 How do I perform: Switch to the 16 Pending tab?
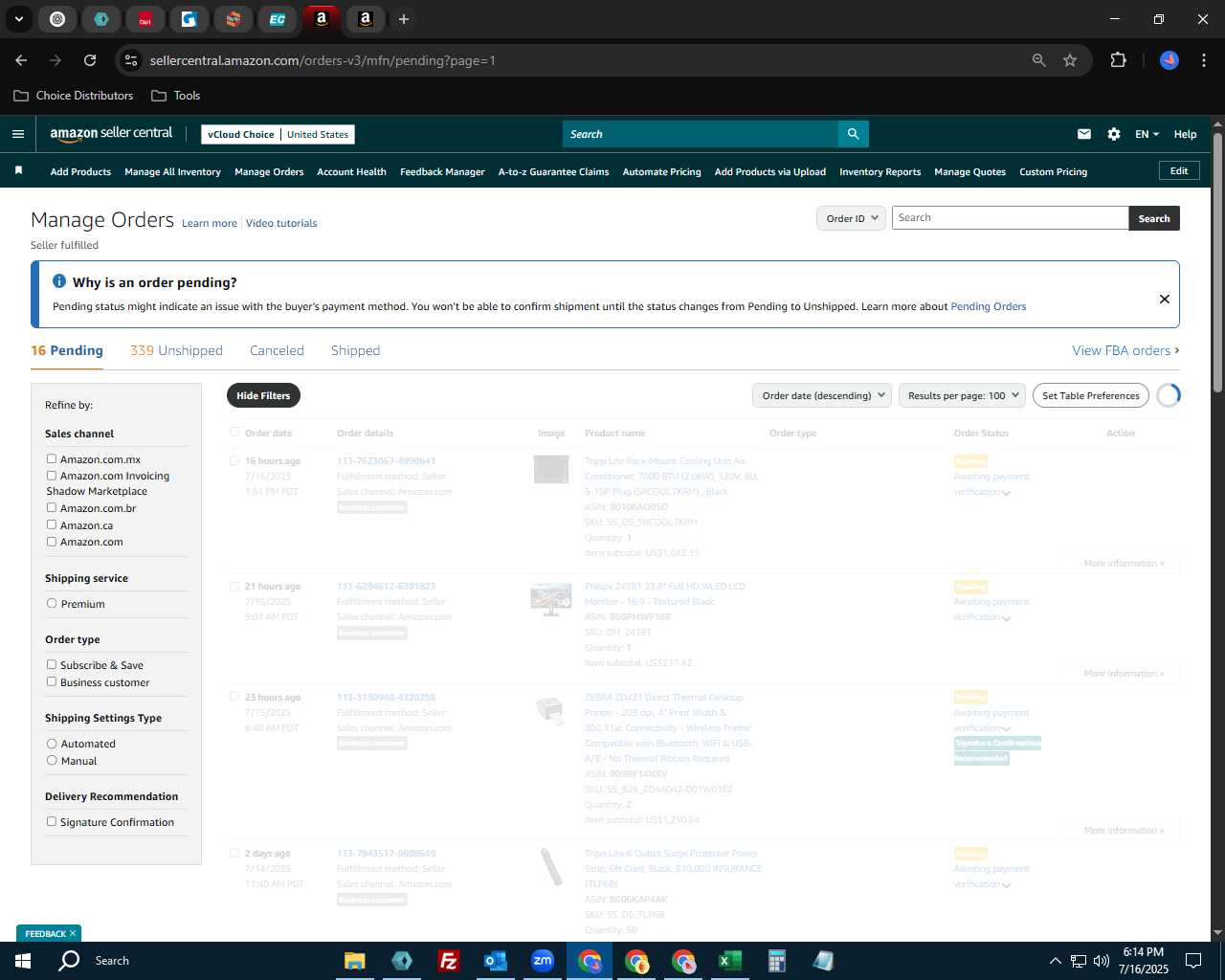point(67,350)
